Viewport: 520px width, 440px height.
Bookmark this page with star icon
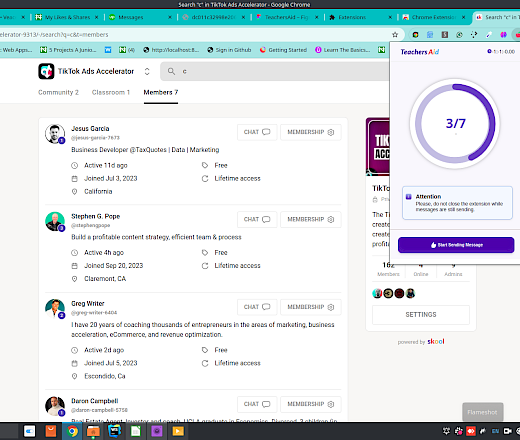(395, 35)
